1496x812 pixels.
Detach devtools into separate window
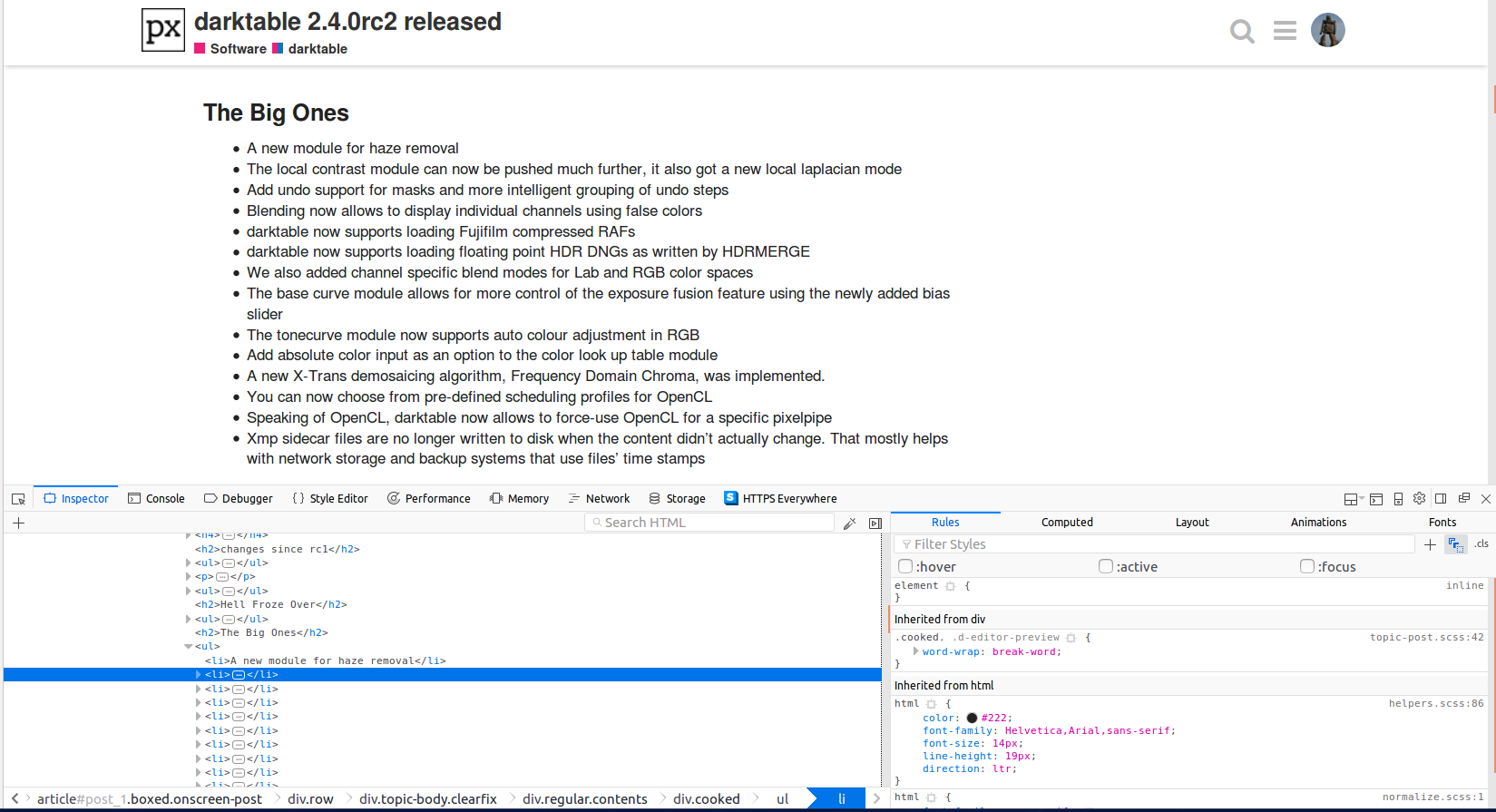tap(1464, 498)
